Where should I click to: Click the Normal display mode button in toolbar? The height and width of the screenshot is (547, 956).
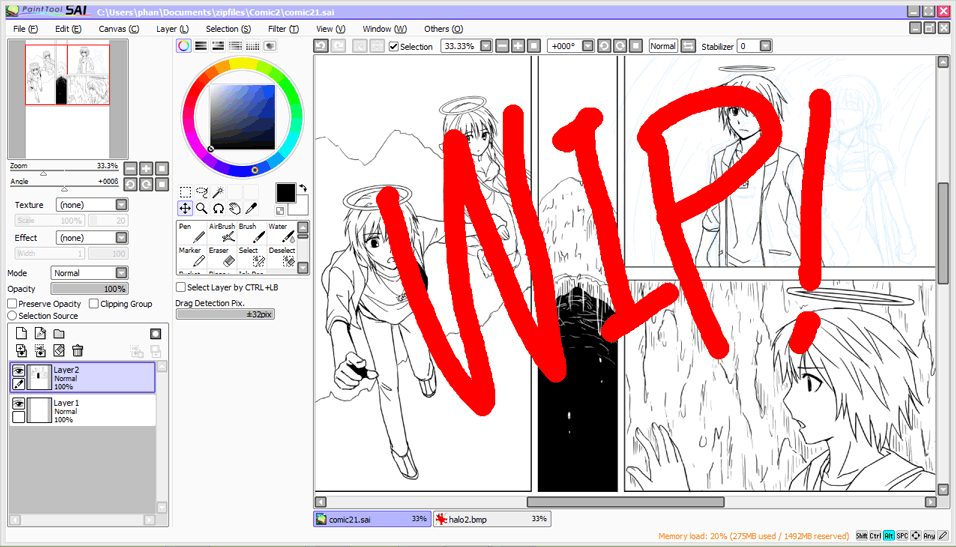[x=663, y=46]
